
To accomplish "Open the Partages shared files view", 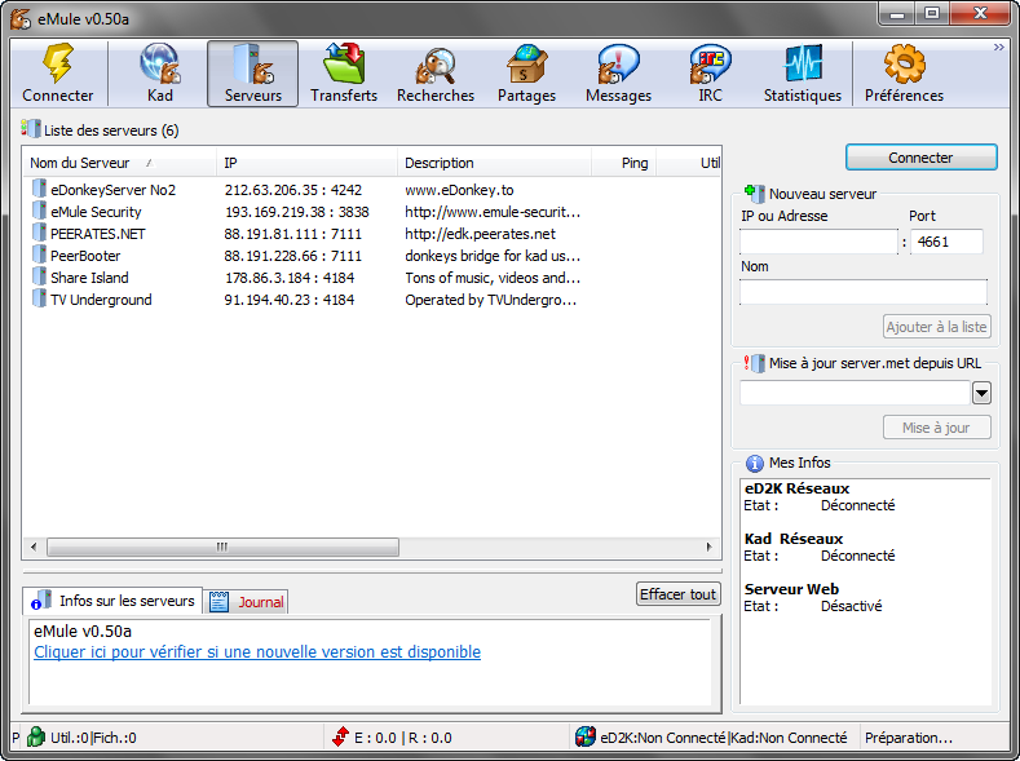I will click(x=526, y=73).
